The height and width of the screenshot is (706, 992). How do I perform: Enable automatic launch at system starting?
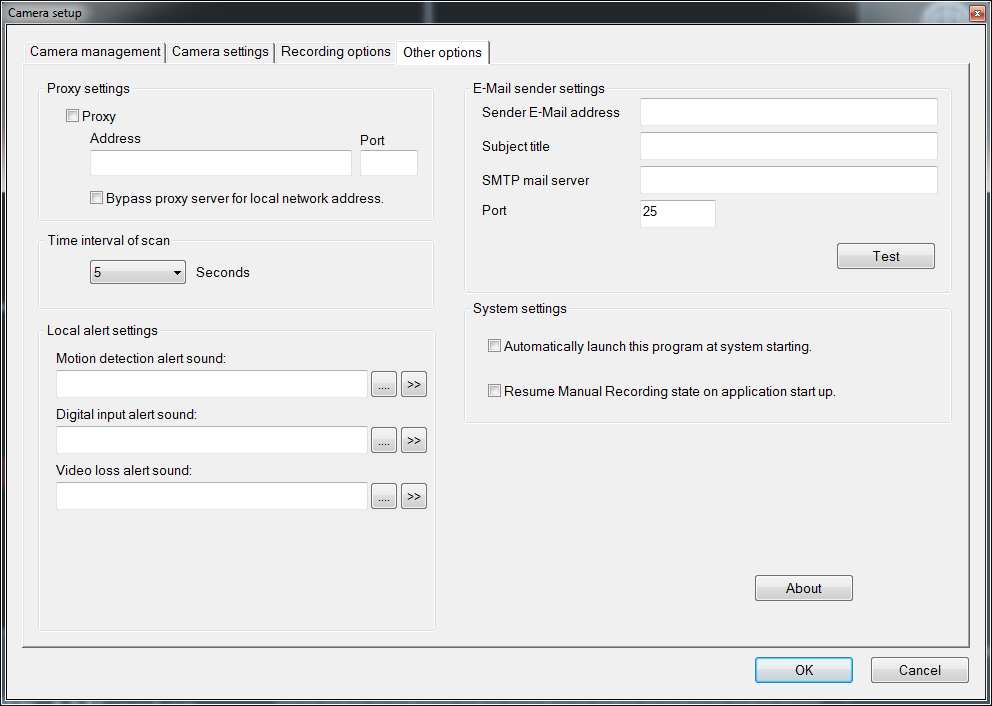(494, 346)
